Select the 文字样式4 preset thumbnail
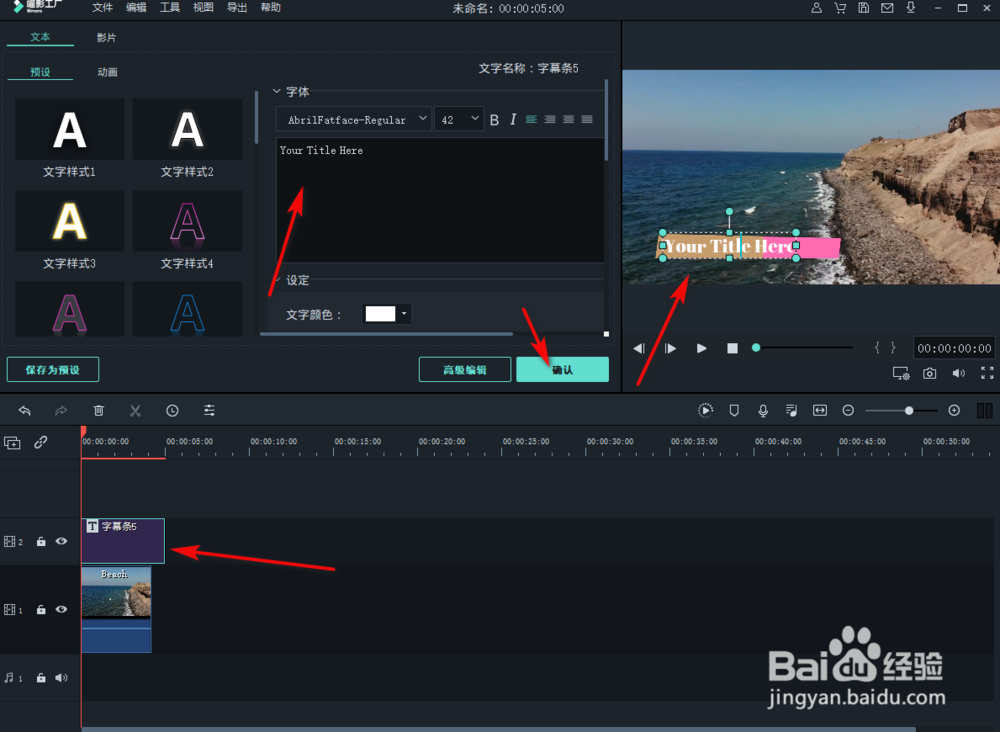1000x732 pixels. tap(188, 221)
